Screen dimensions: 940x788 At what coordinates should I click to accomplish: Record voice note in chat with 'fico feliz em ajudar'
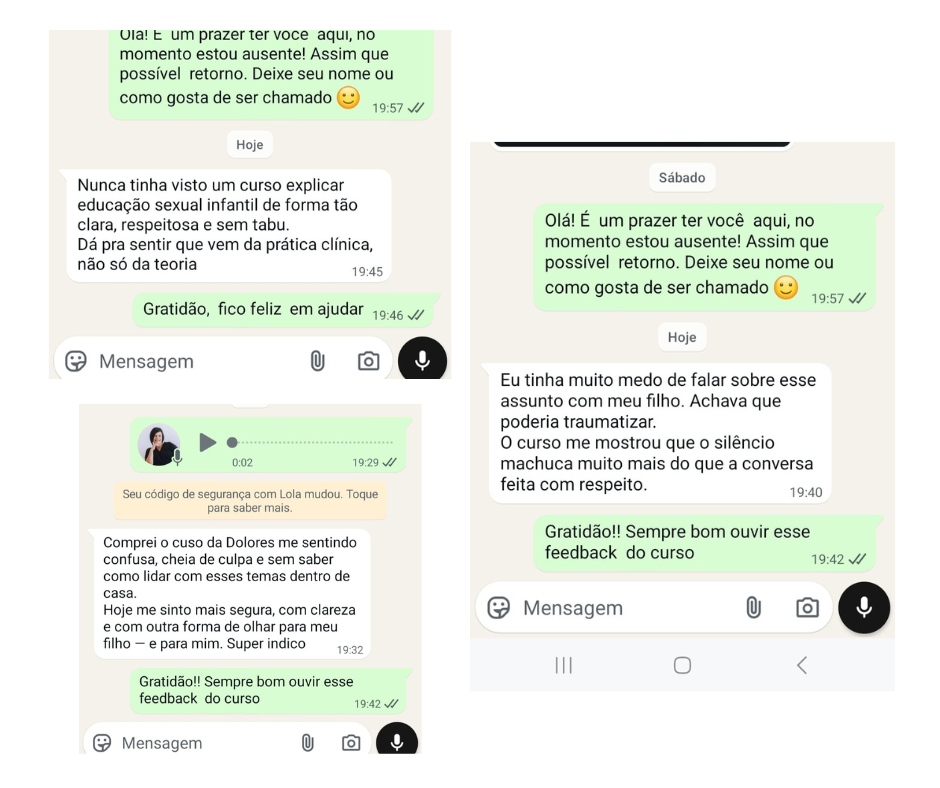422,360
